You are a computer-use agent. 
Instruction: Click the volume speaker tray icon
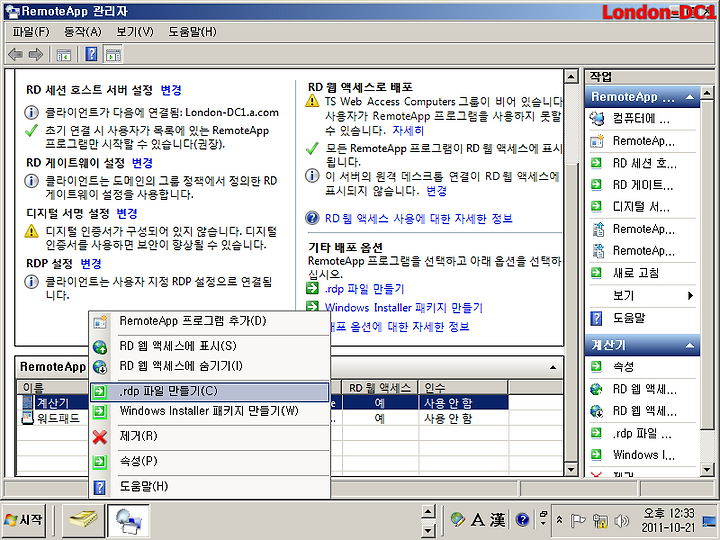[621, 520]
